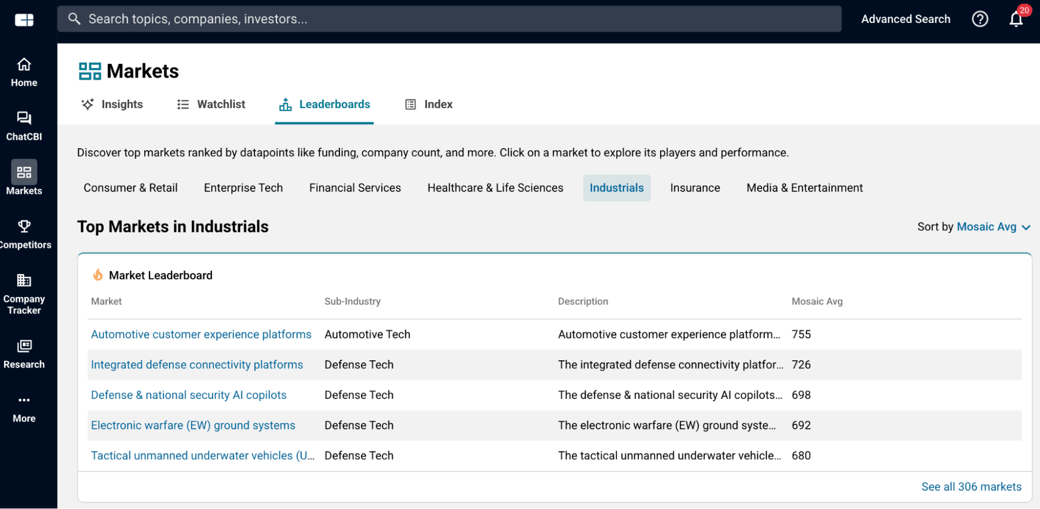This screenshot has height=509, width=1040.
Task: Click the Watchlist list icon
Action: pos(183,104)
